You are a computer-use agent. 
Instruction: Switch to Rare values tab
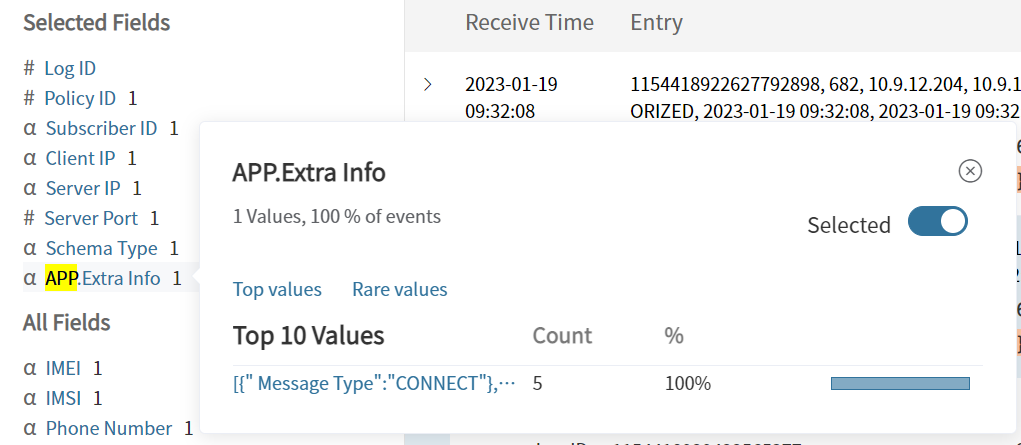(399, 290)
